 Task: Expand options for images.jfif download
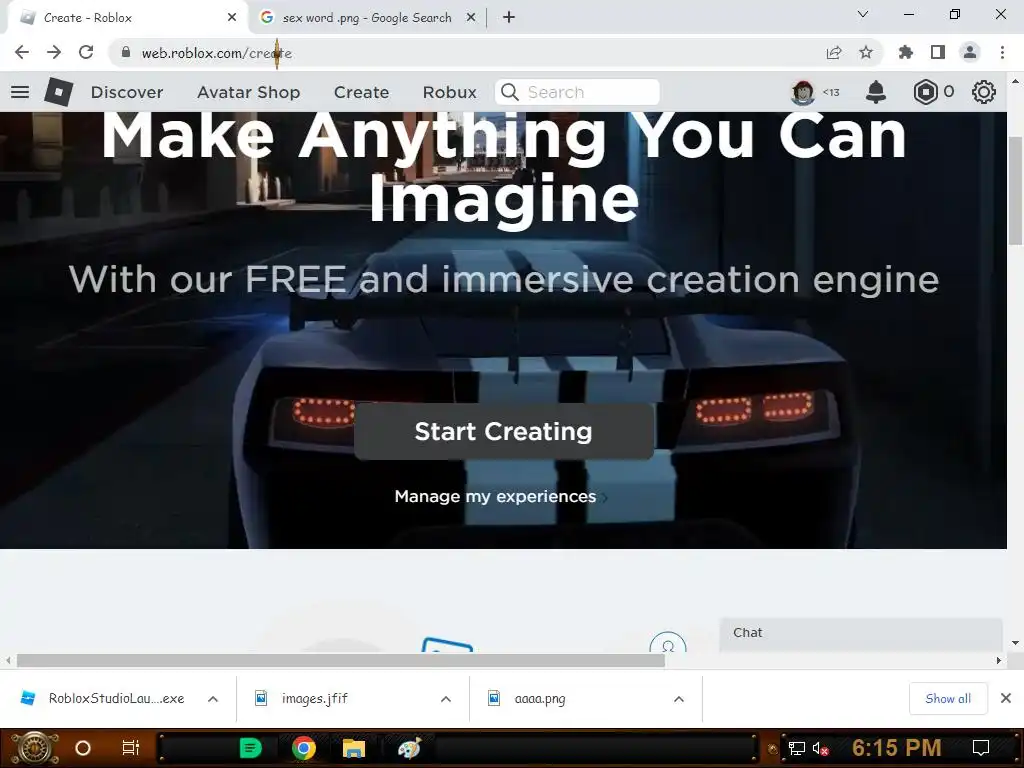tap(445, 699)
